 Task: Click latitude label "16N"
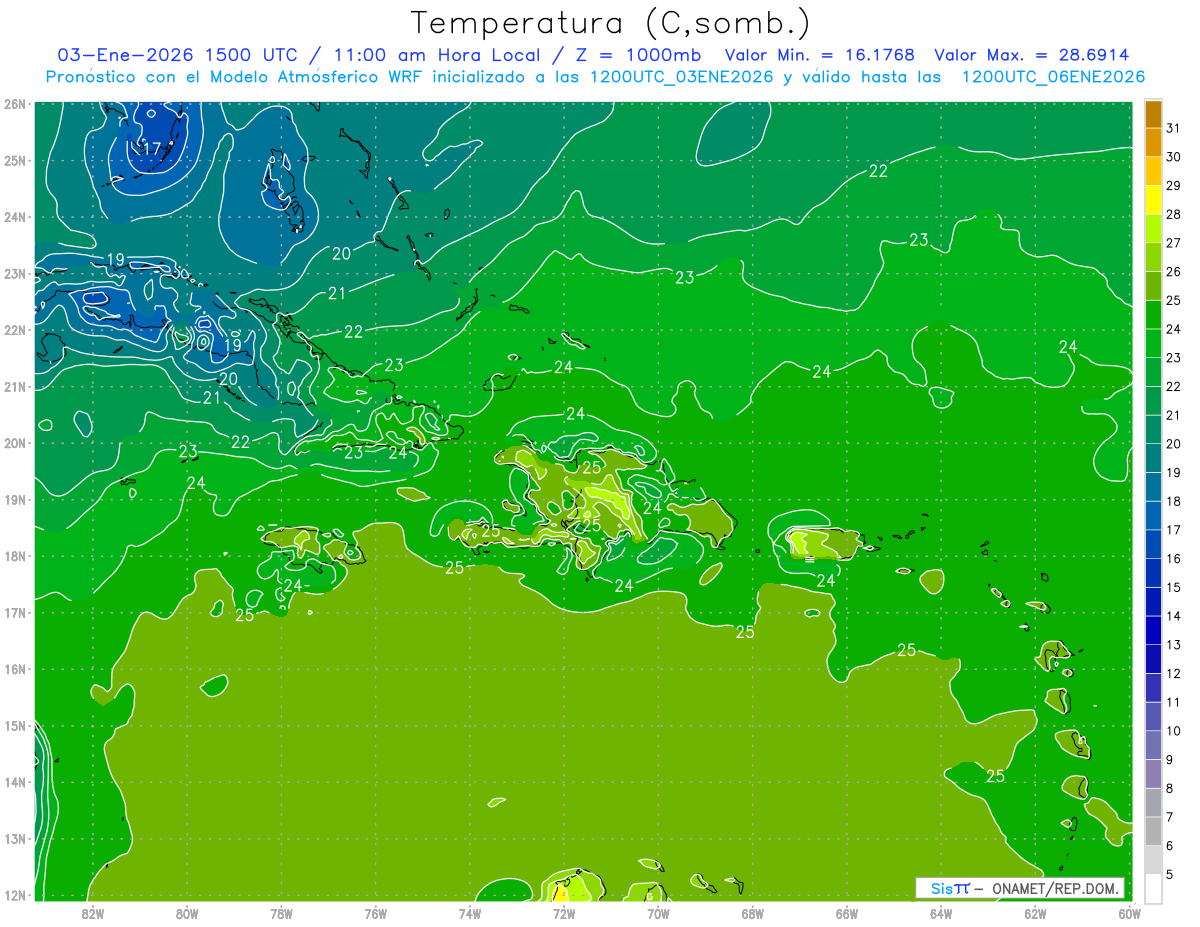(15, 669)
